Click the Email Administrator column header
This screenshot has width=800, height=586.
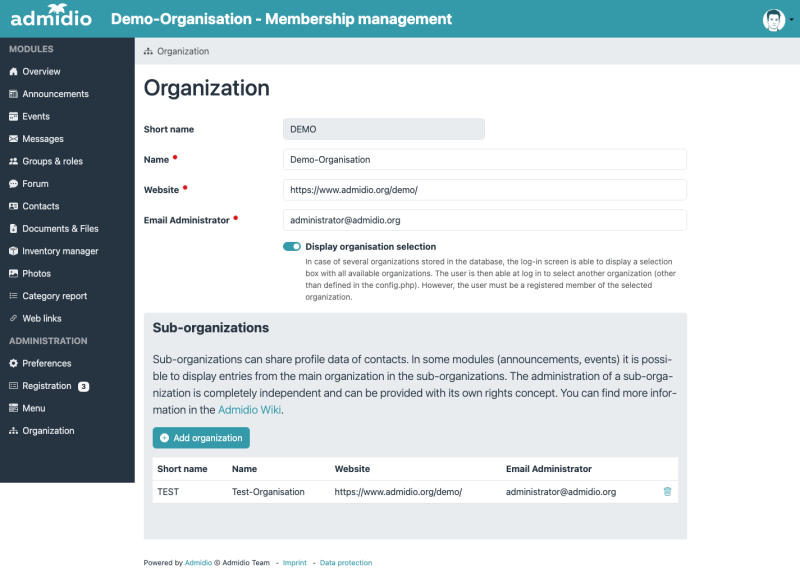[548, 469]
